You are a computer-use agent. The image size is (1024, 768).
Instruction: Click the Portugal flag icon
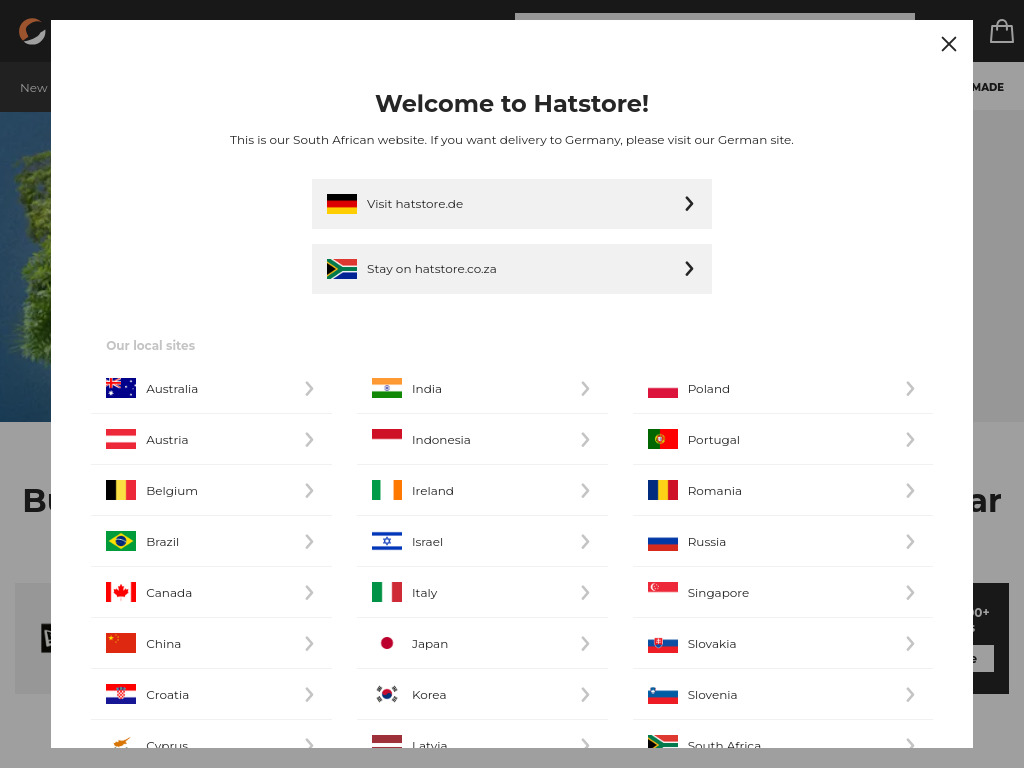663,440
